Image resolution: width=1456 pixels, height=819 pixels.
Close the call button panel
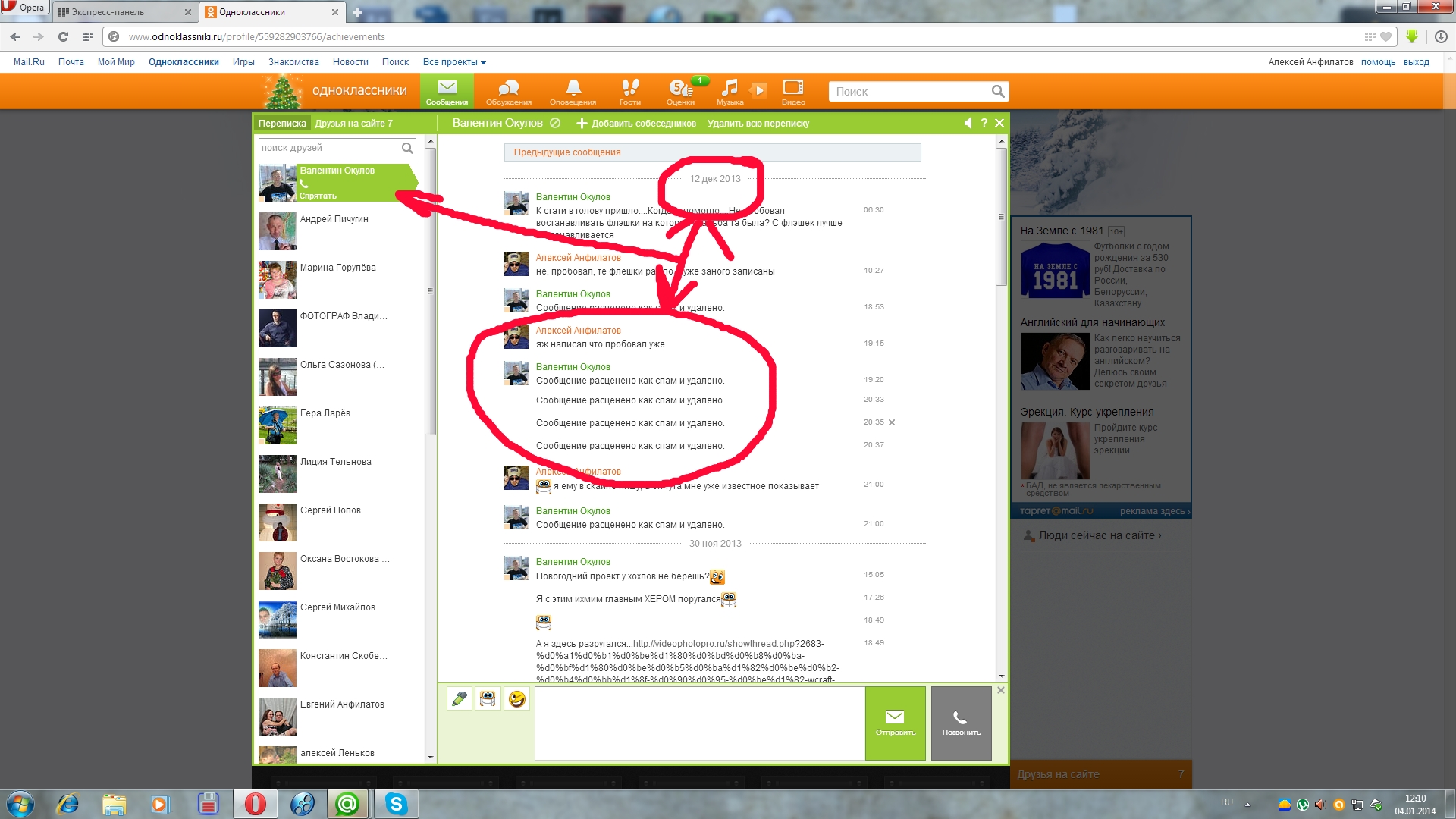coord(1001,690)
